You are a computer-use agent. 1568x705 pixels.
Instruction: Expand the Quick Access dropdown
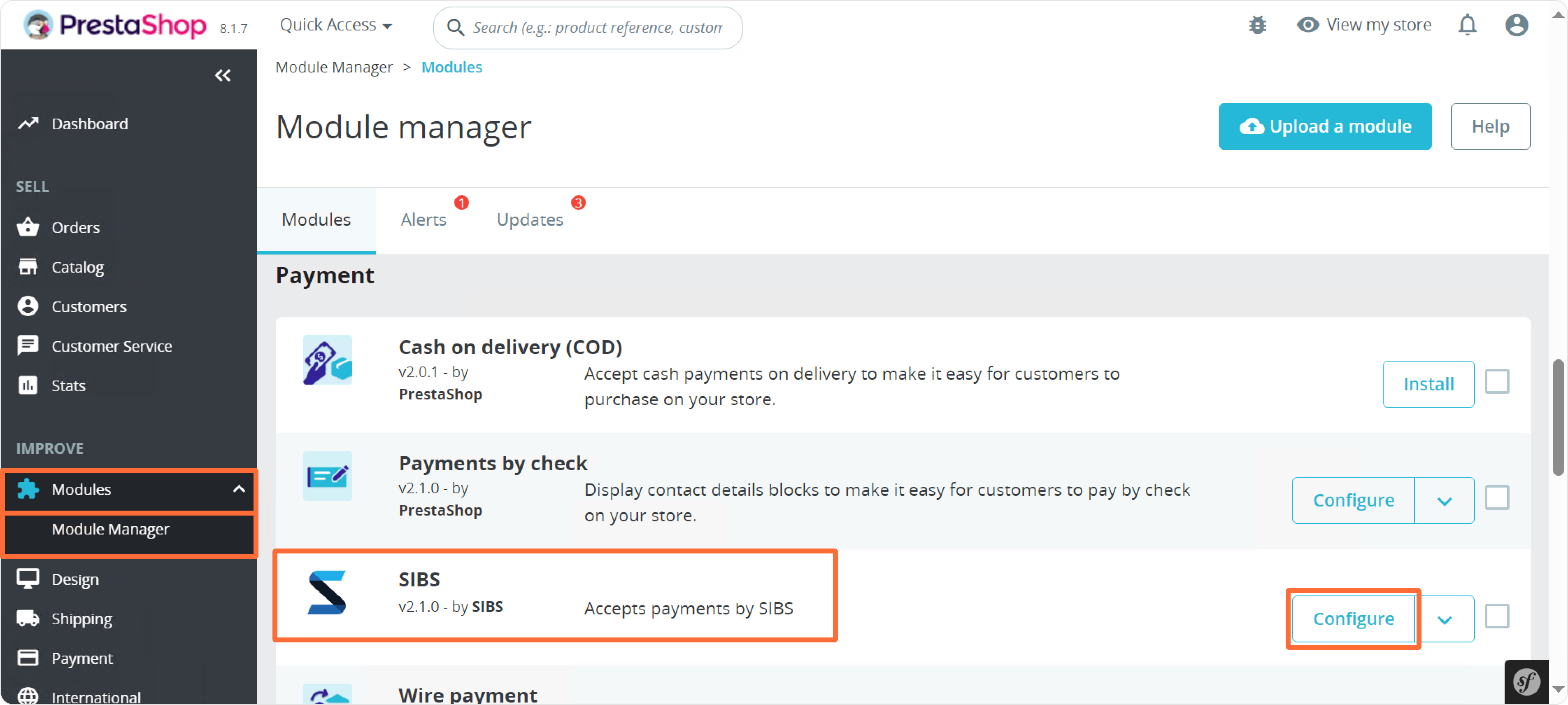pyautogui.click(x=335, y=25)
